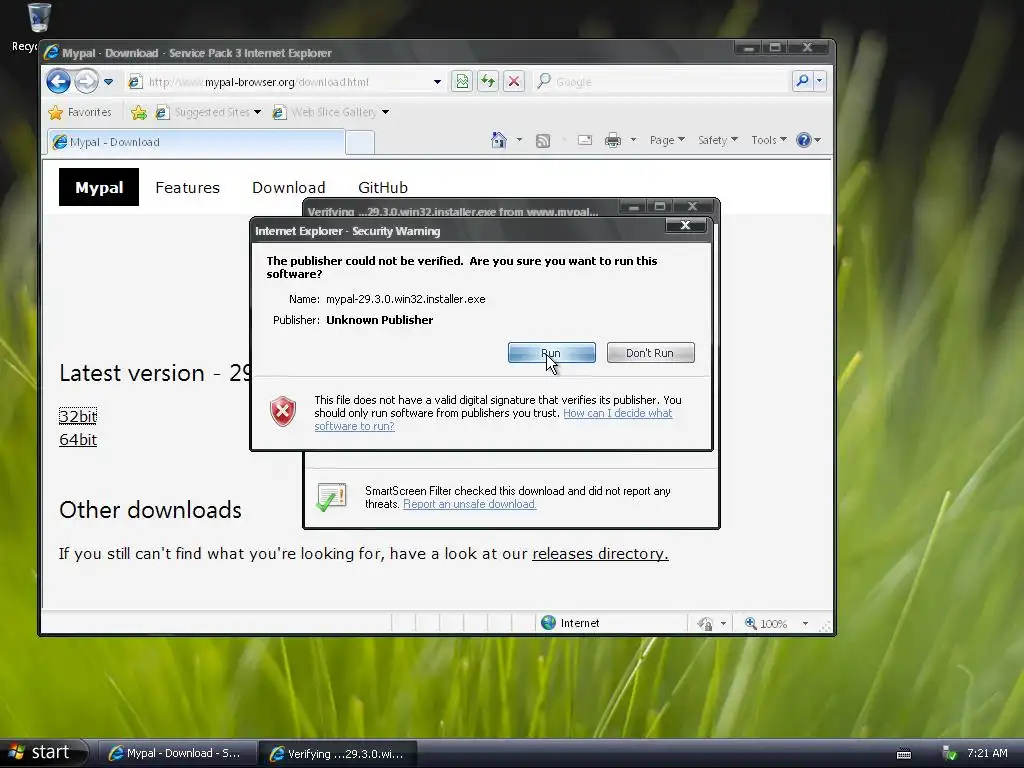The height and width of the screenshot is (768, 1024).
Task: Open the Help question mark menu
Action: [808, 140]
